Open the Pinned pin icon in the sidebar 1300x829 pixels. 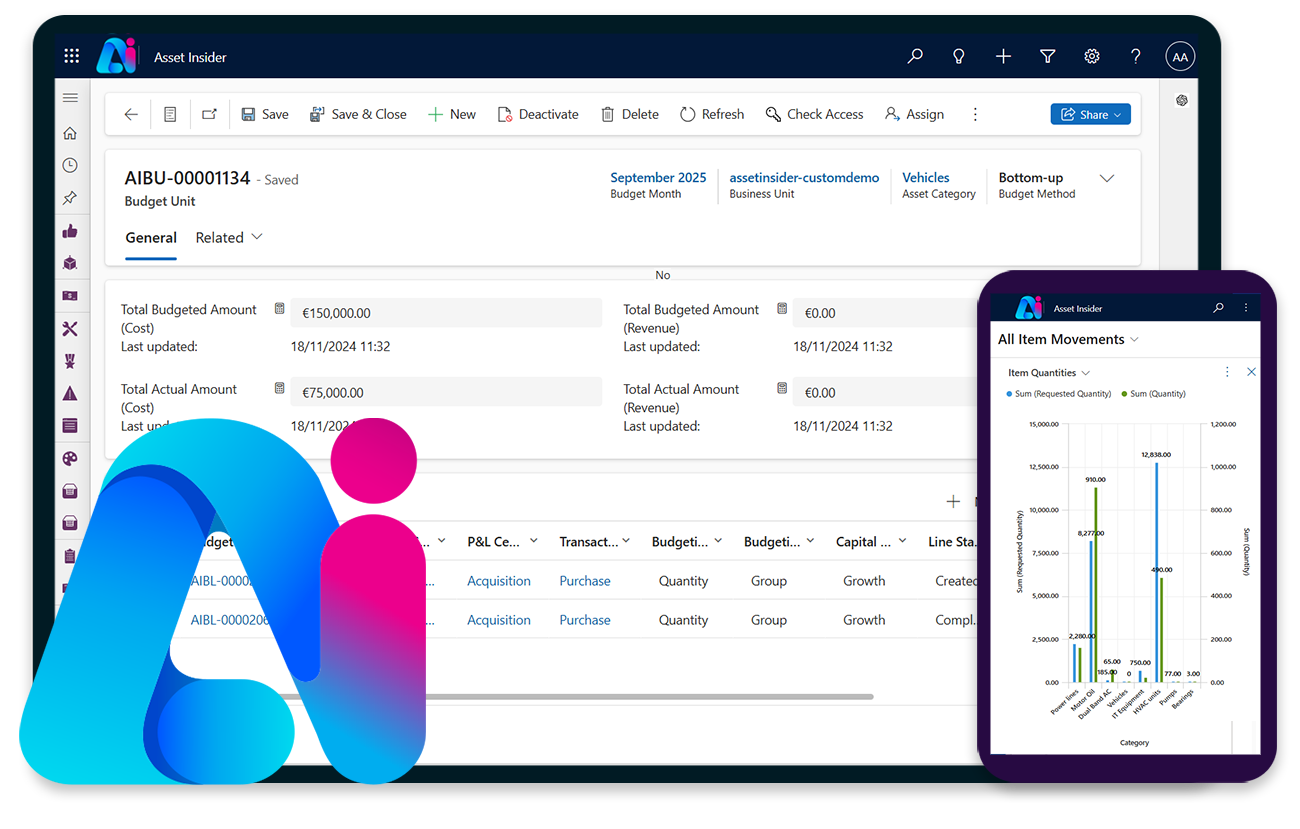tap(70, 198)
